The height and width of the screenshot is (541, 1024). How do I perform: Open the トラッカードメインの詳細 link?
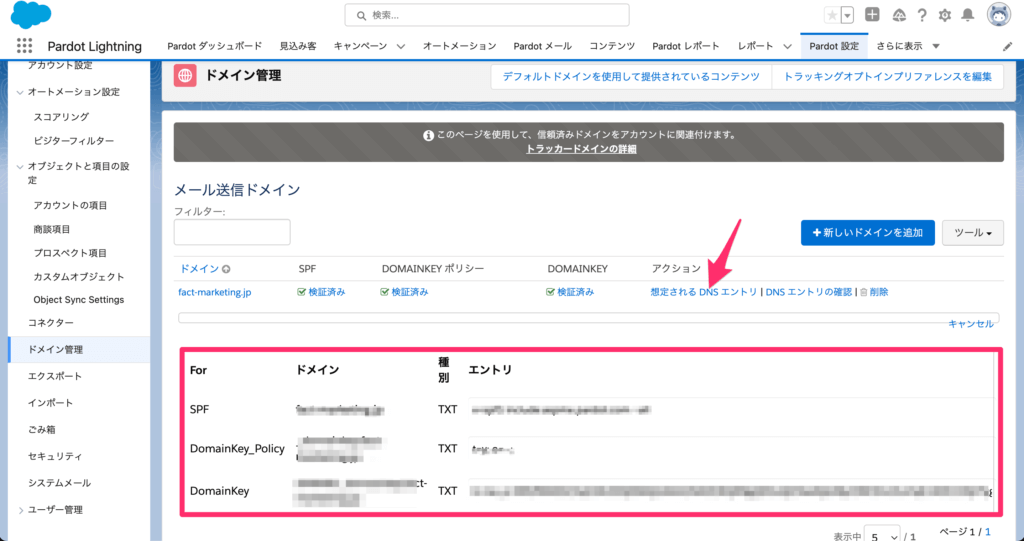[x=581, y=149]
